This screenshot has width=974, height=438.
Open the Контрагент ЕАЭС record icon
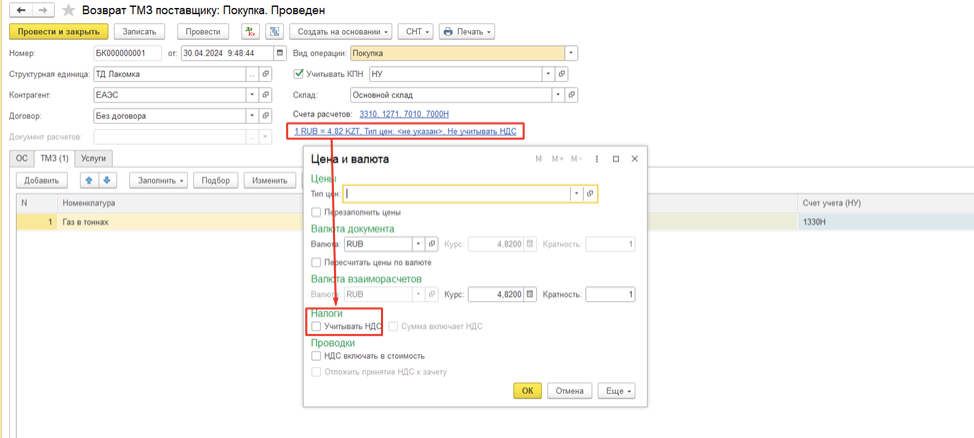[x=265, y=96]
